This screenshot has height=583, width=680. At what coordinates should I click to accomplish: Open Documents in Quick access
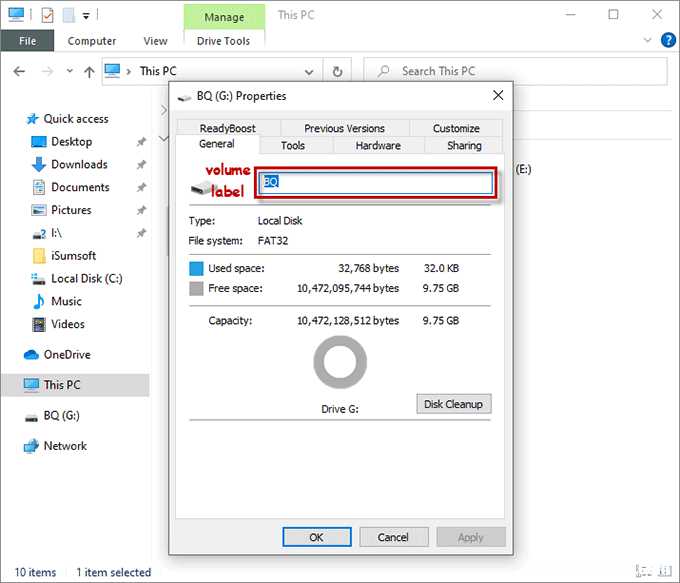click(71, 187)
